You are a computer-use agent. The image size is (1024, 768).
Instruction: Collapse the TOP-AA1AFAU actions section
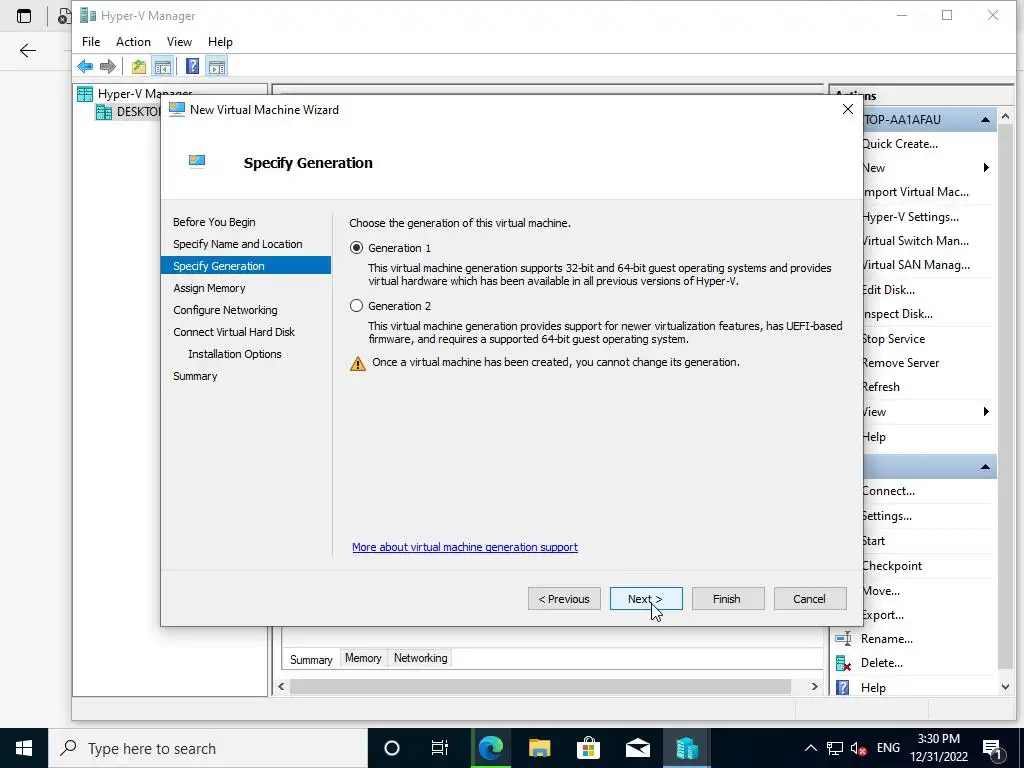click(x=985, y=120)
